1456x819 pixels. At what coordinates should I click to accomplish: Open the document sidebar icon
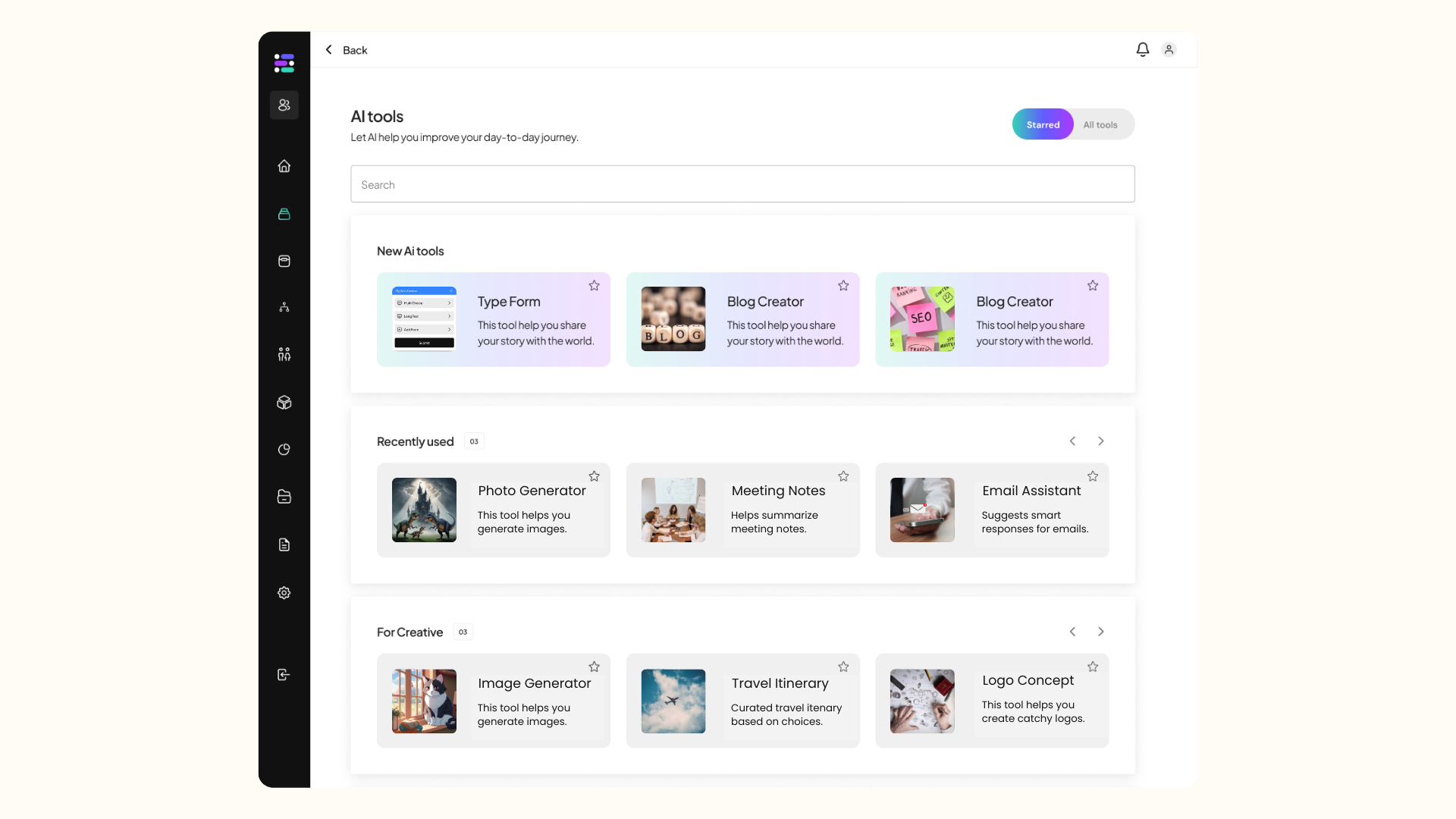[284, 544]
